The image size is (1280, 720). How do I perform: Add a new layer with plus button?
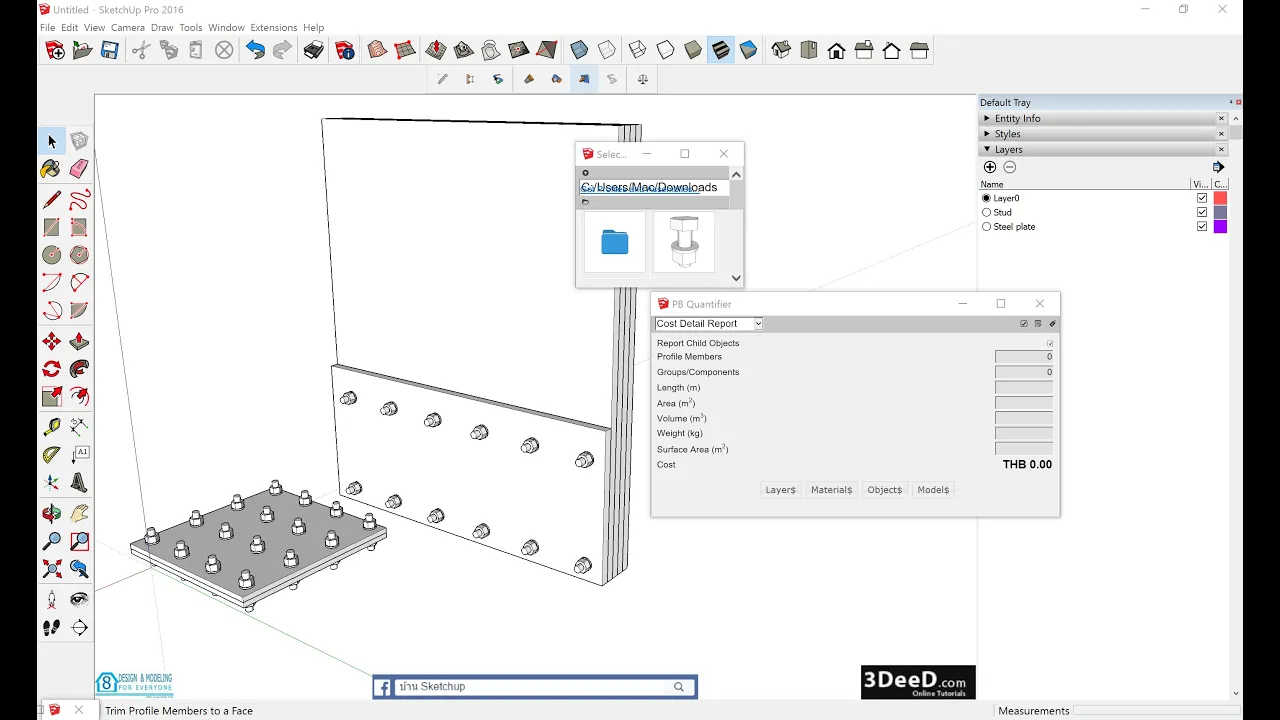coord(990,167)
